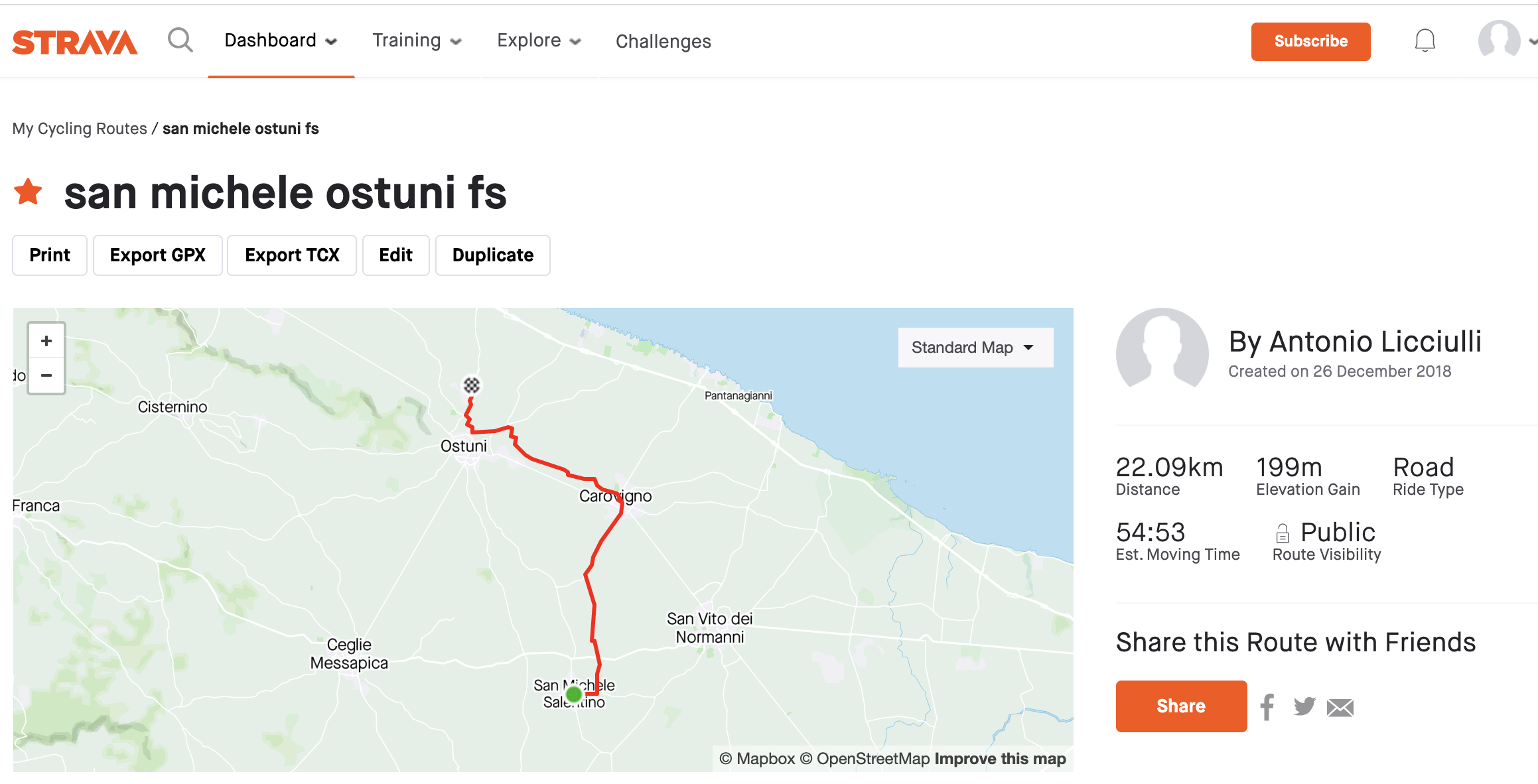Open the Dashboard menu
The image size is (1538, 784).
[x=281, y=40]
